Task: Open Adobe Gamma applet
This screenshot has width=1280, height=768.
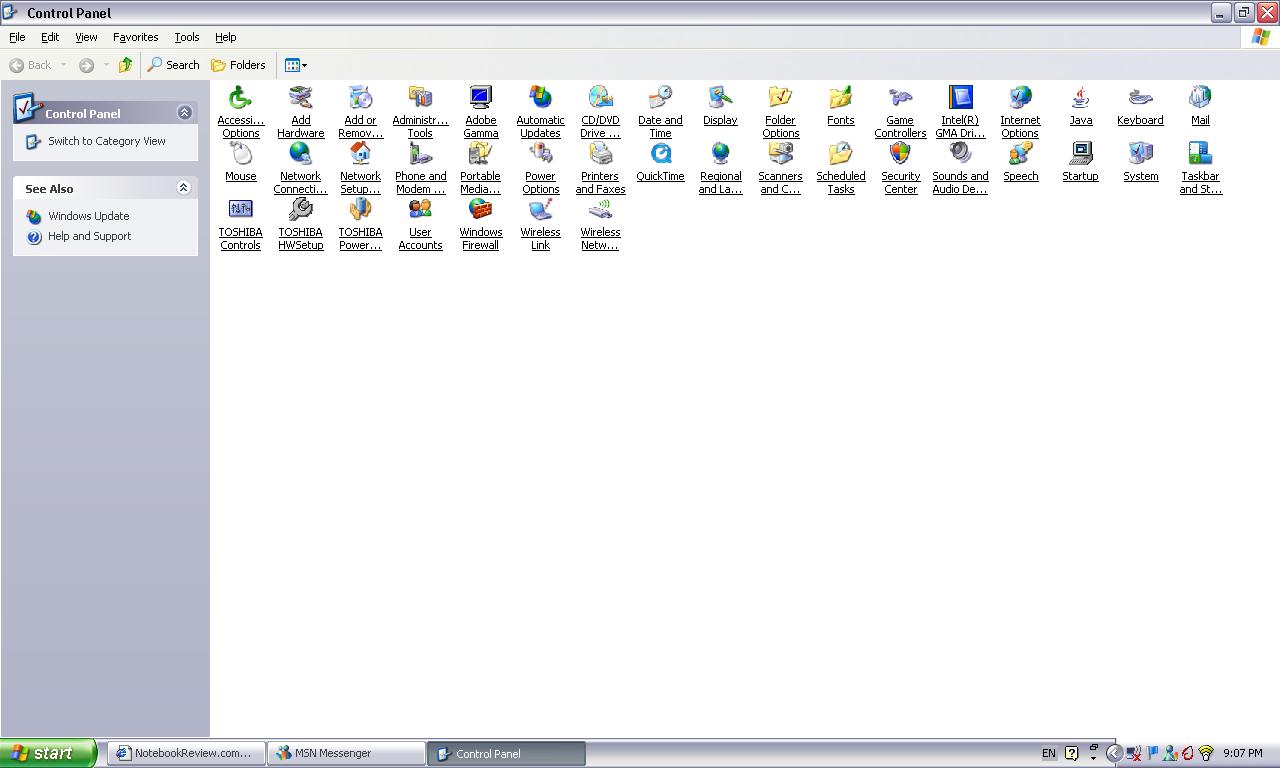Action: click(480, 98)
